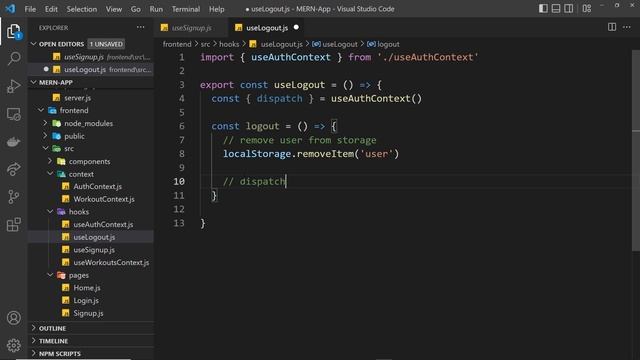The height and width of the screenshot is (360, 640).
Task: Open the Run menu
Action: (x=156, y=9)
